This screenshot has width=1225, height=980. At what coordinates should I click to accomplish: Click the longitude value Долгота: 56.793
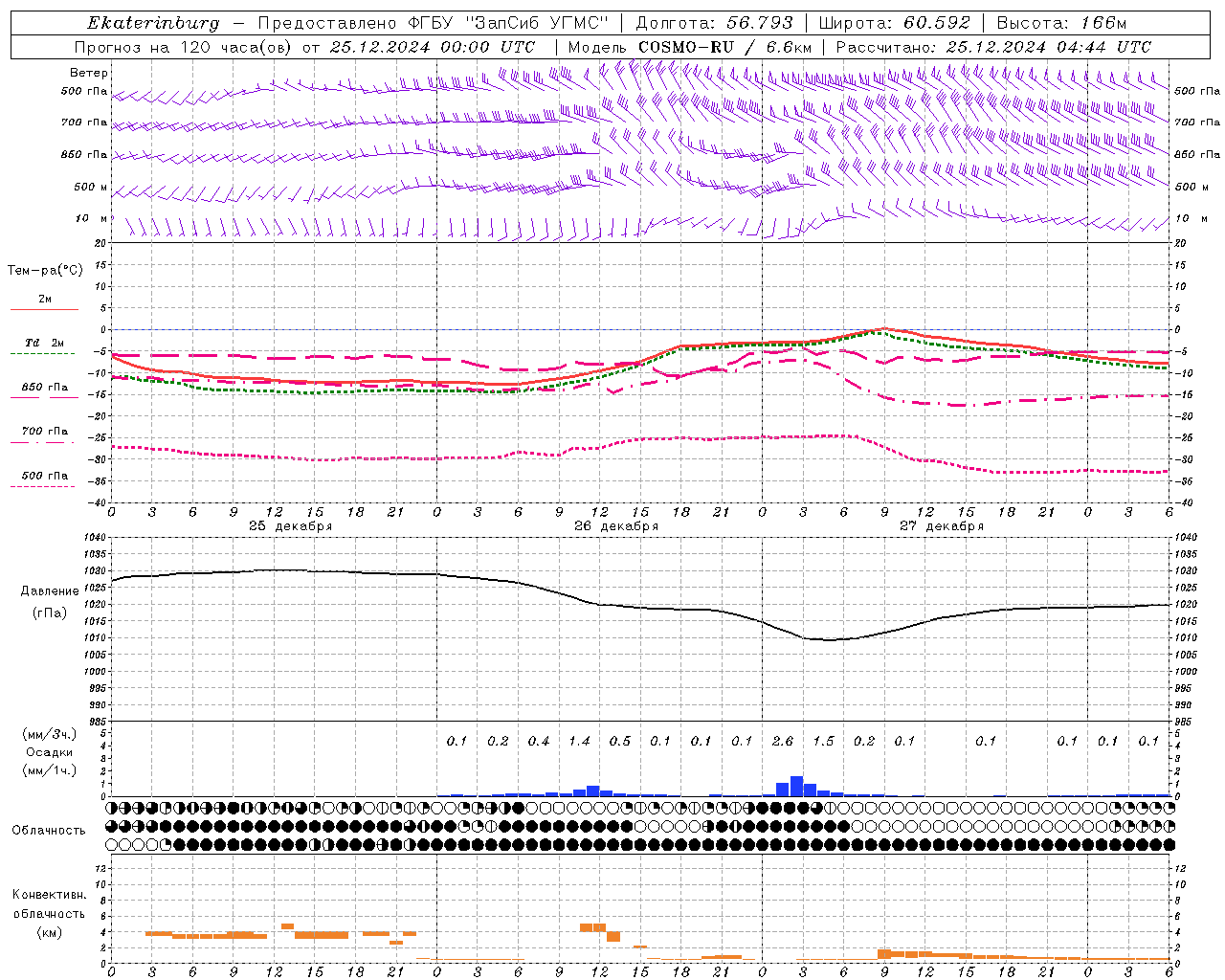point(714,23)
